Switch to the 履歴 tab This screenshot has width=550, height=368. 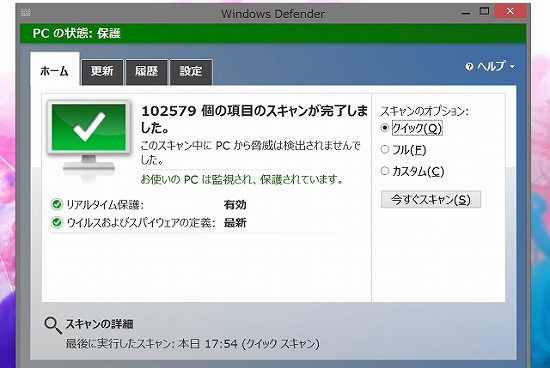coord(146,72)
